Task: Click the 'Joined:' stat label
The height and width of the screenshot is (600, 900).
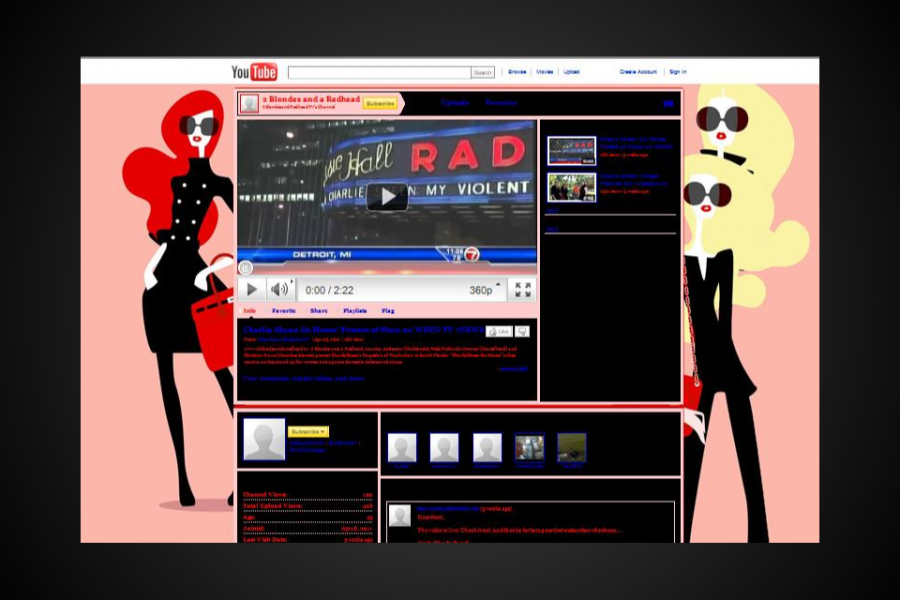Action: [254, 528]
